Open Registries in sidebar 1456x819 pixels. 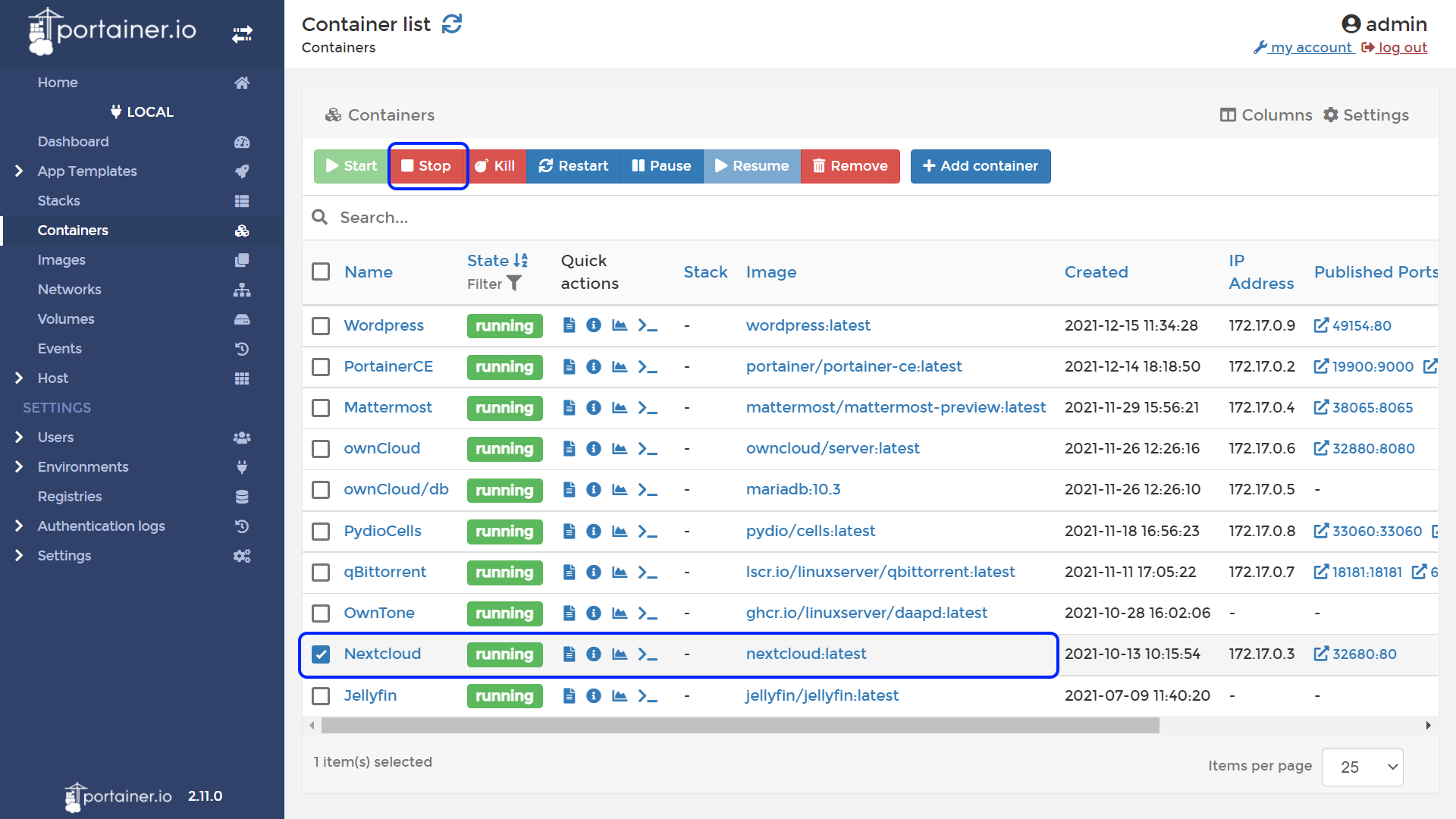coord(70,497)
